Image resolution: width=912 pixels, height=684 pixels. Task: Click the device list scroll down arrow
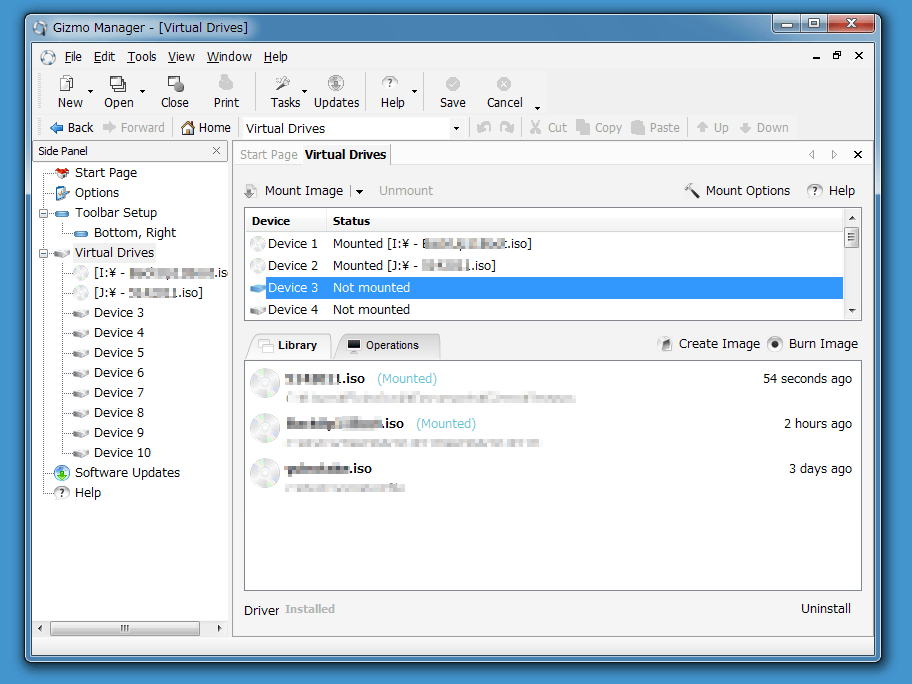(852, 311)
